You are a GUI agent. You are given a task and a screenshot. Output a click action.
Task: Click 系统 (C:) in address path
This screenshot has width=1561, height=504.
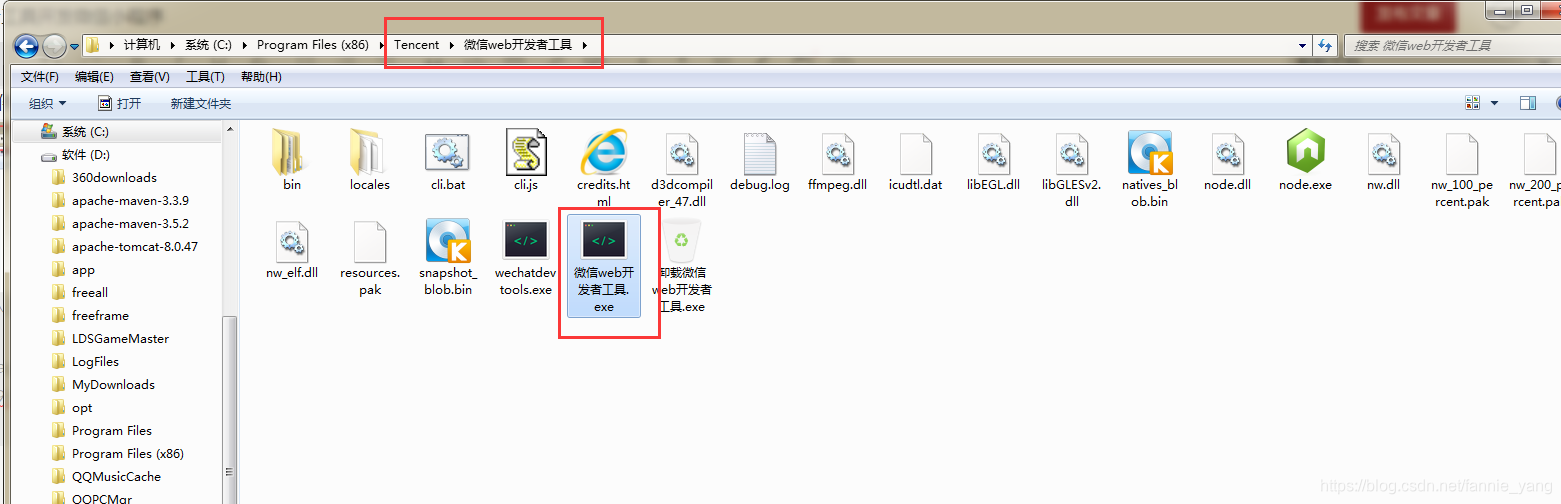(208, 45)
